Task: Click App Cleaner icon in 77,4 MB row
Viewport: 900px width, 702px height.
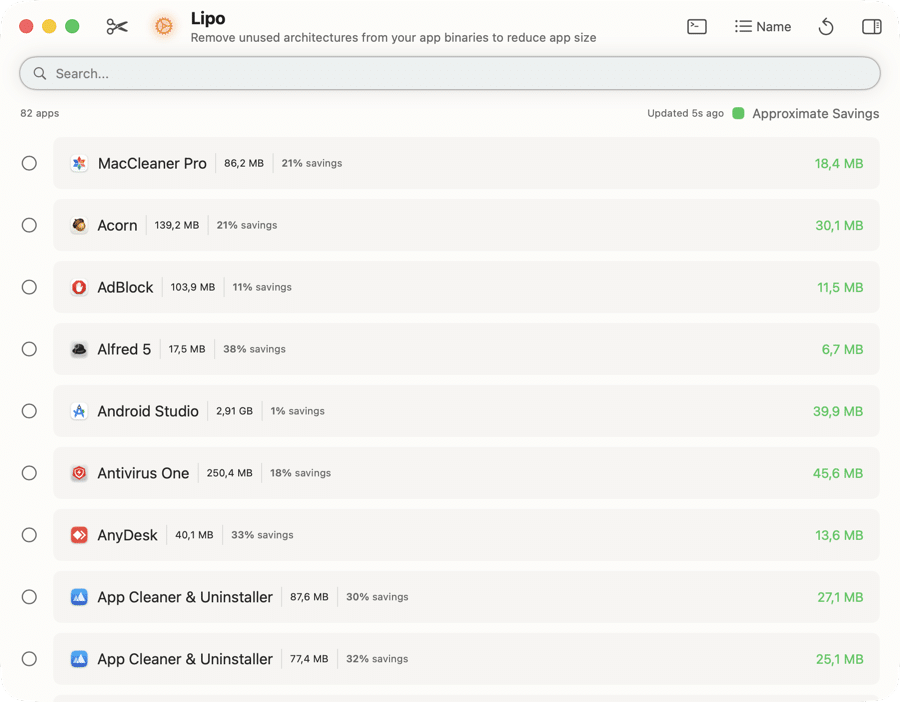Action: pos(79,659)
